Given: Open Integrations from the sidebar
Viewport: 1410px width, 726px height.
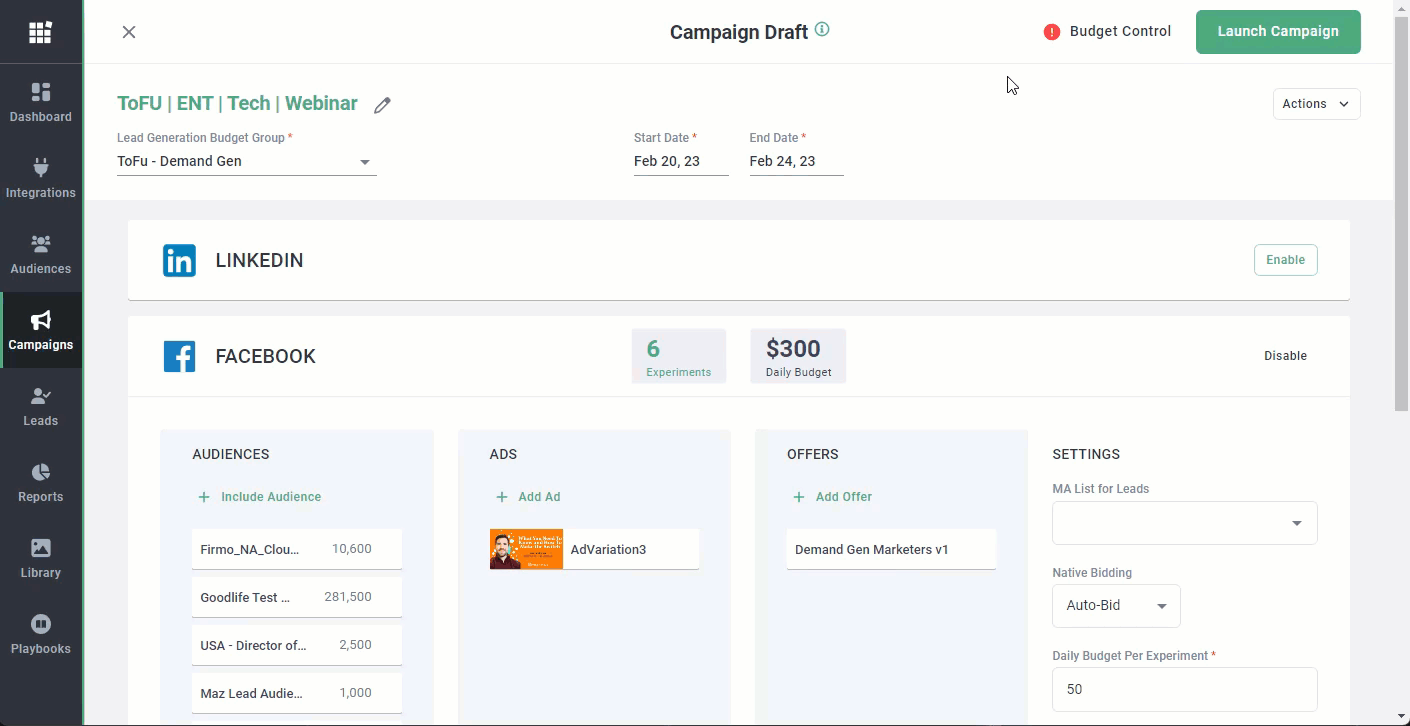Looking at the screenshot, I should click(x=41, y=178).
